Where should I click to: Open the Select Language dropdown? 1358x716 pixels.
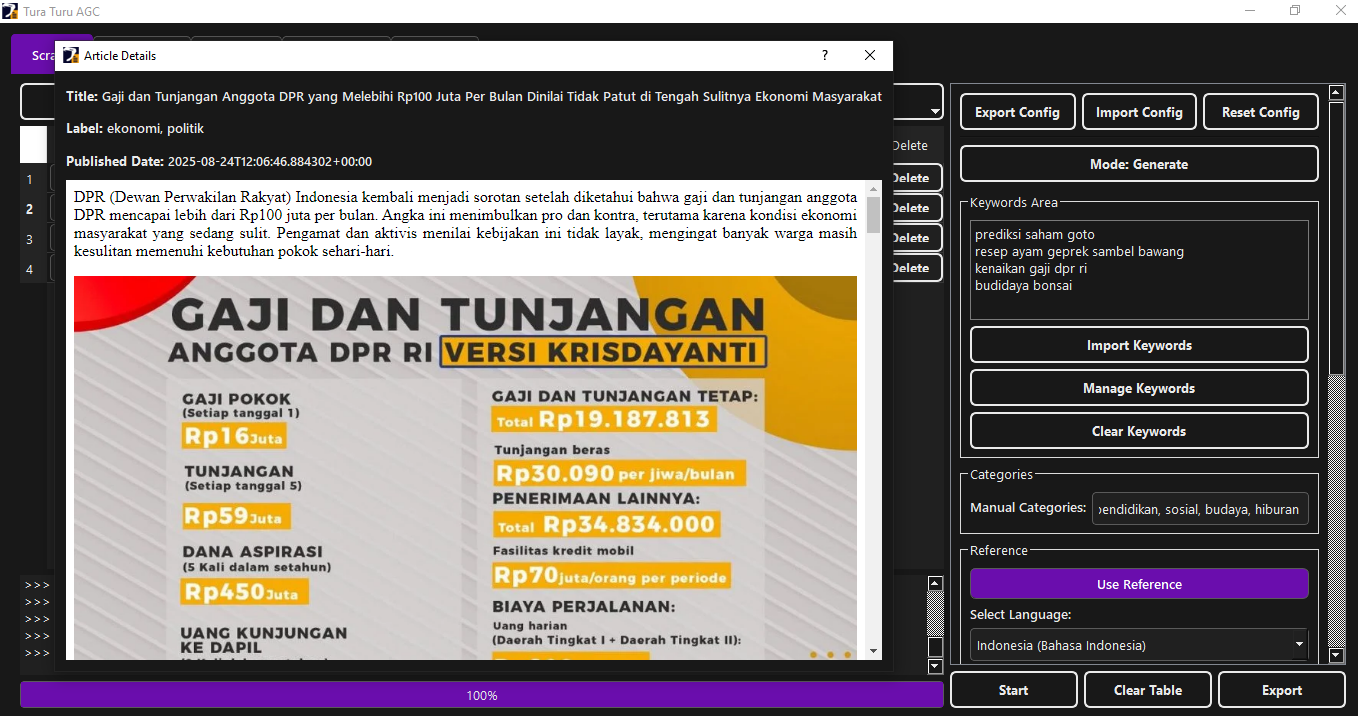[1139, 645]
